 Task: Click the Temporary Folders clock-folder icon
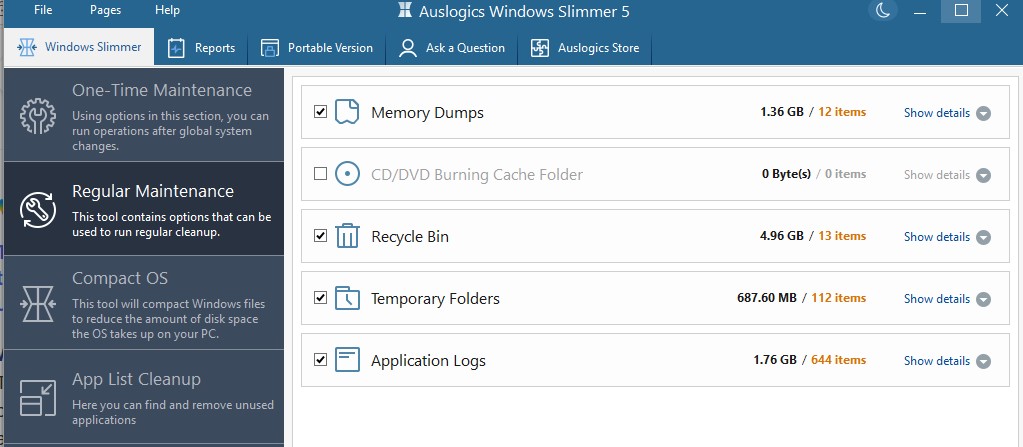(346, 298)
